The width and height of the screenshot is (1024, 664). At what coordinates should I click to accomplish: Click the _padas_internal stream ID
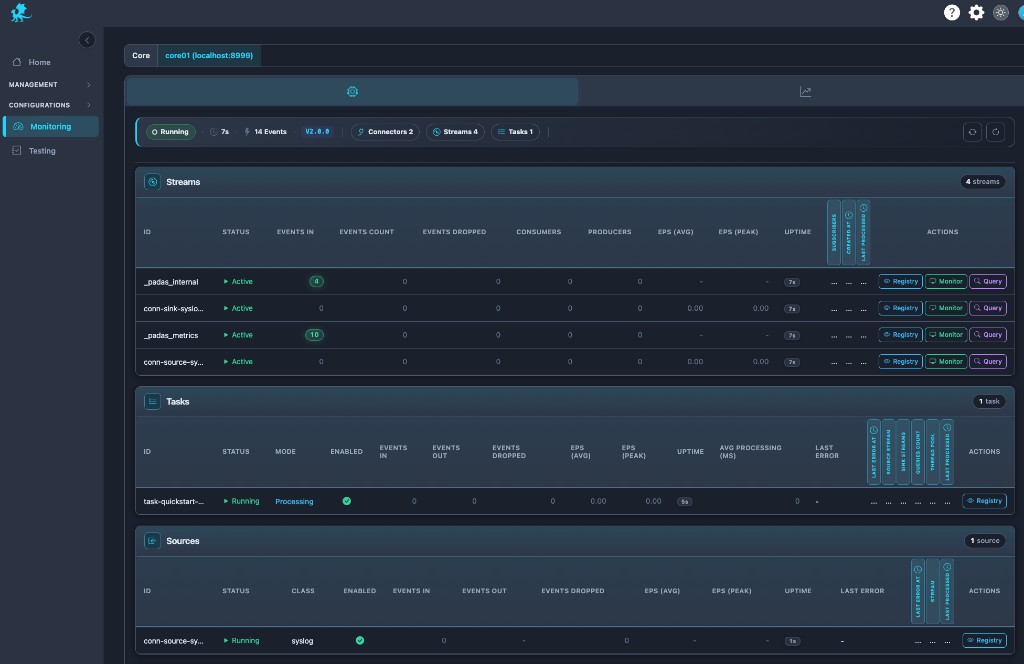171,282
